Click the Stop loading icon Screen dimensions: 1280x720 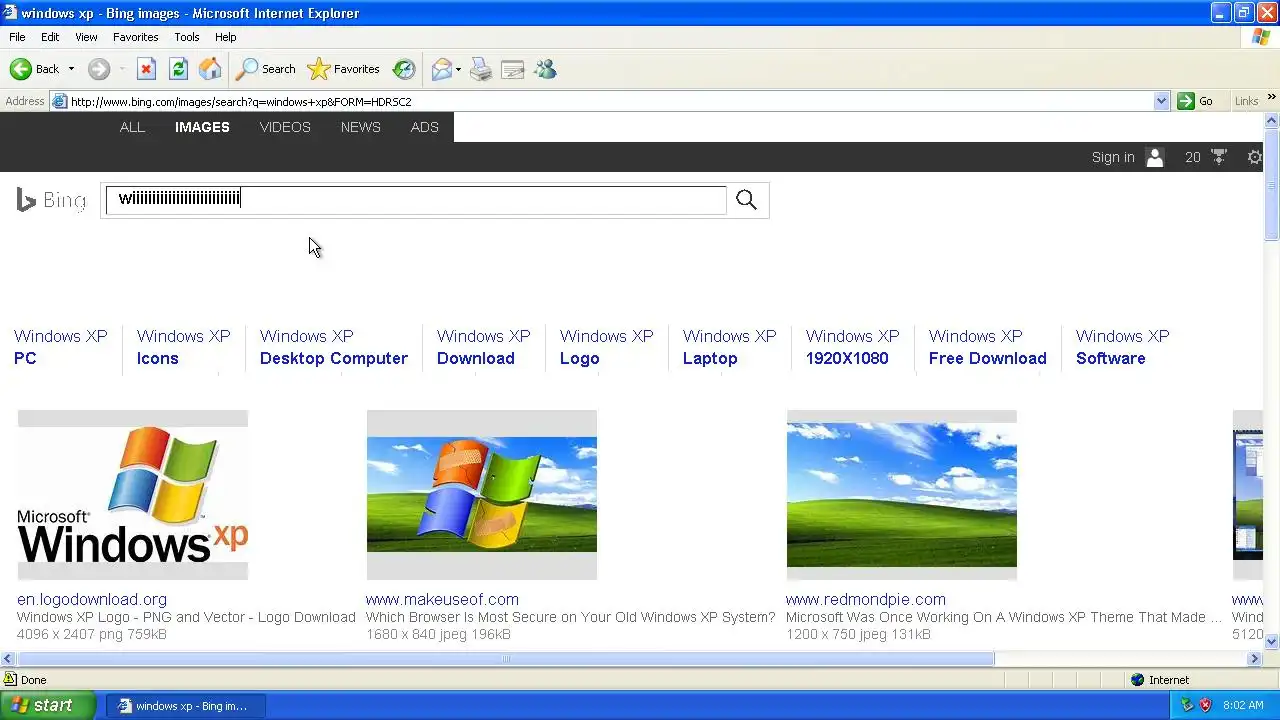(146, 69)
